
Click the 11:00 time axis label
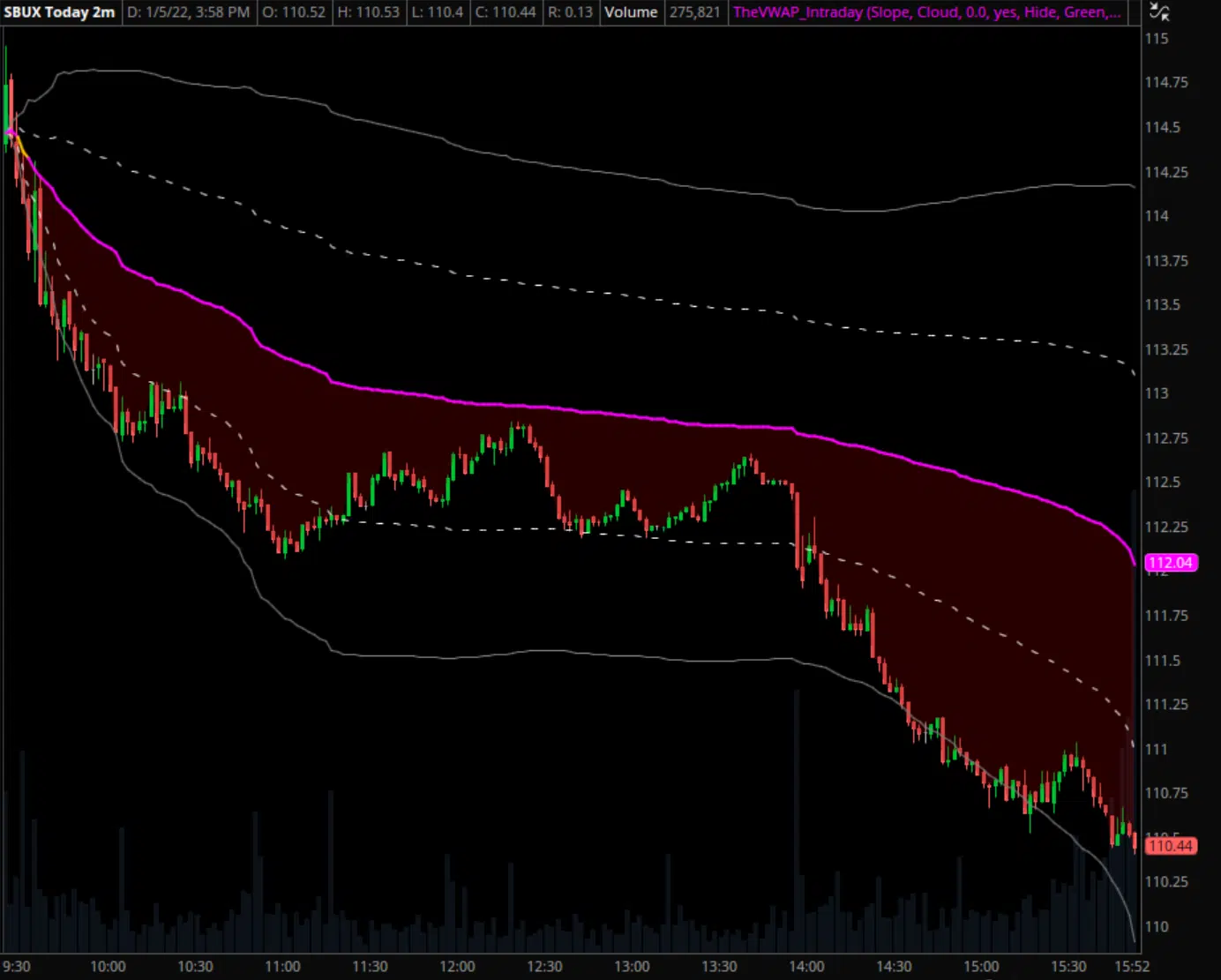point(282,967)
